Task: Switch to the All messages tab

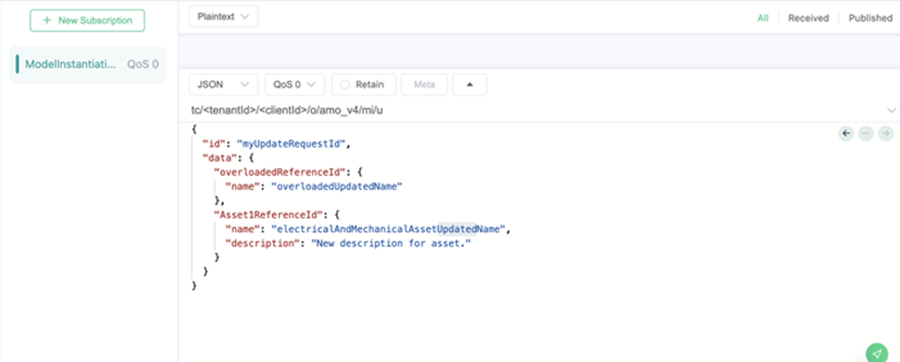Action: point(762,18)
